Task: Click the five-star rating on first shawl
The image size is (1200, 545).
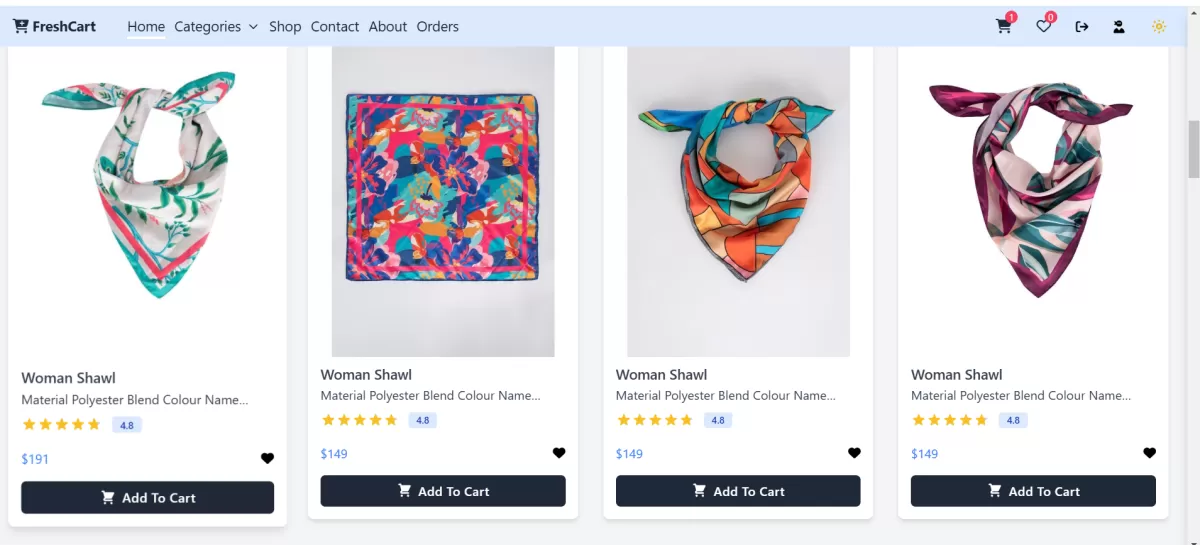Action: pos(62,425)
